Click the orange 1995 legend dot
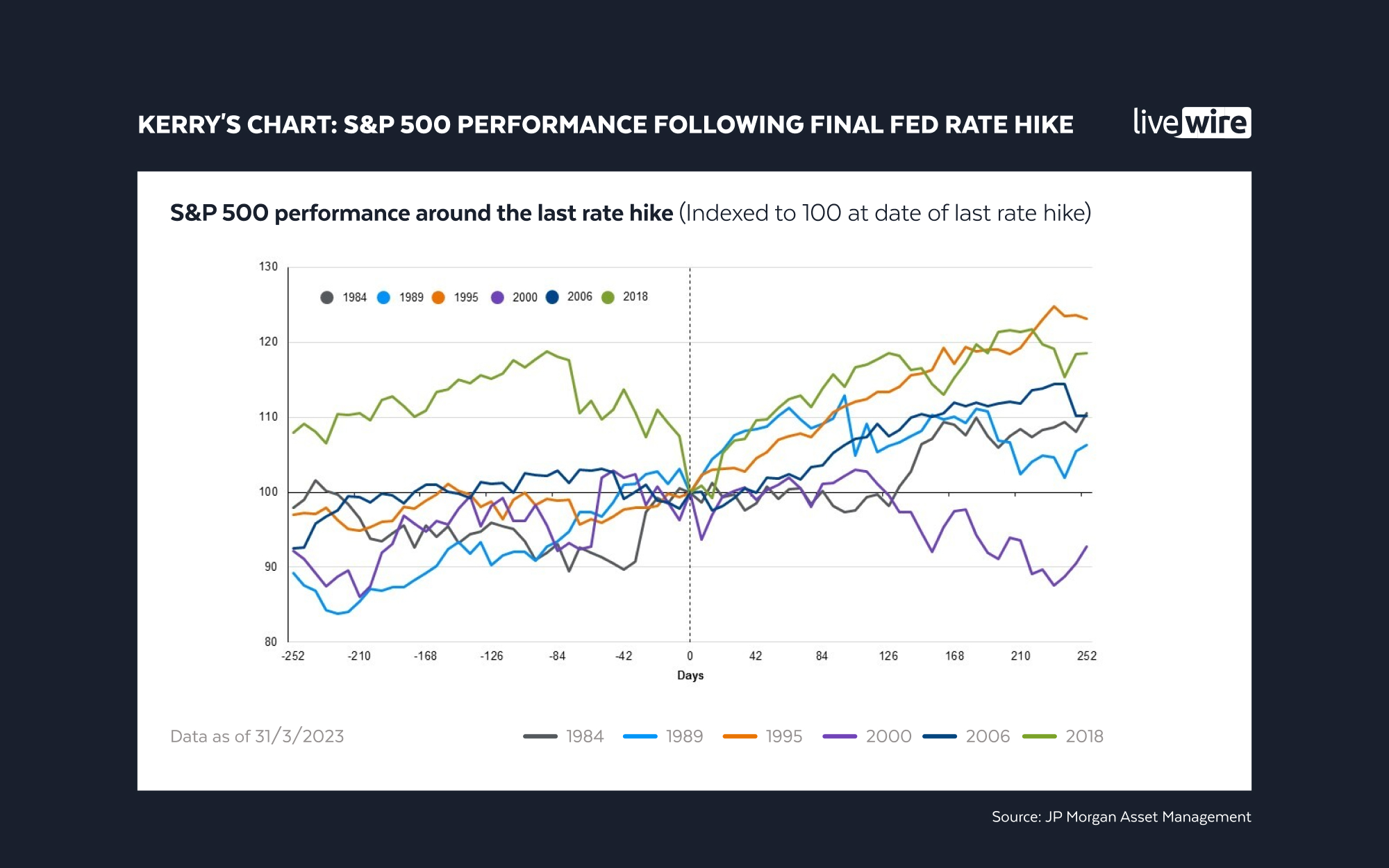Viewport: 1389px width, 868px height. coord(438,298)
